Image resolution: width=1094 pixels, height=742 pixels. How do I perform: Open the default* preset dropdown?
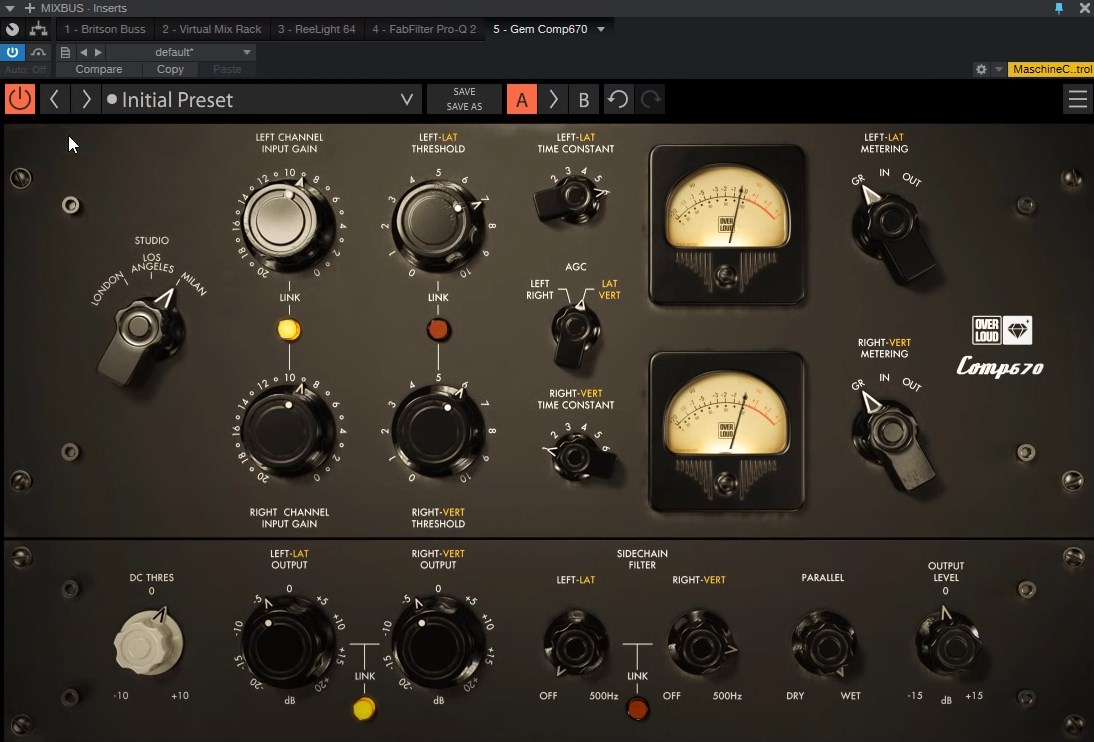pyautogui.click(x=181, y=52)
